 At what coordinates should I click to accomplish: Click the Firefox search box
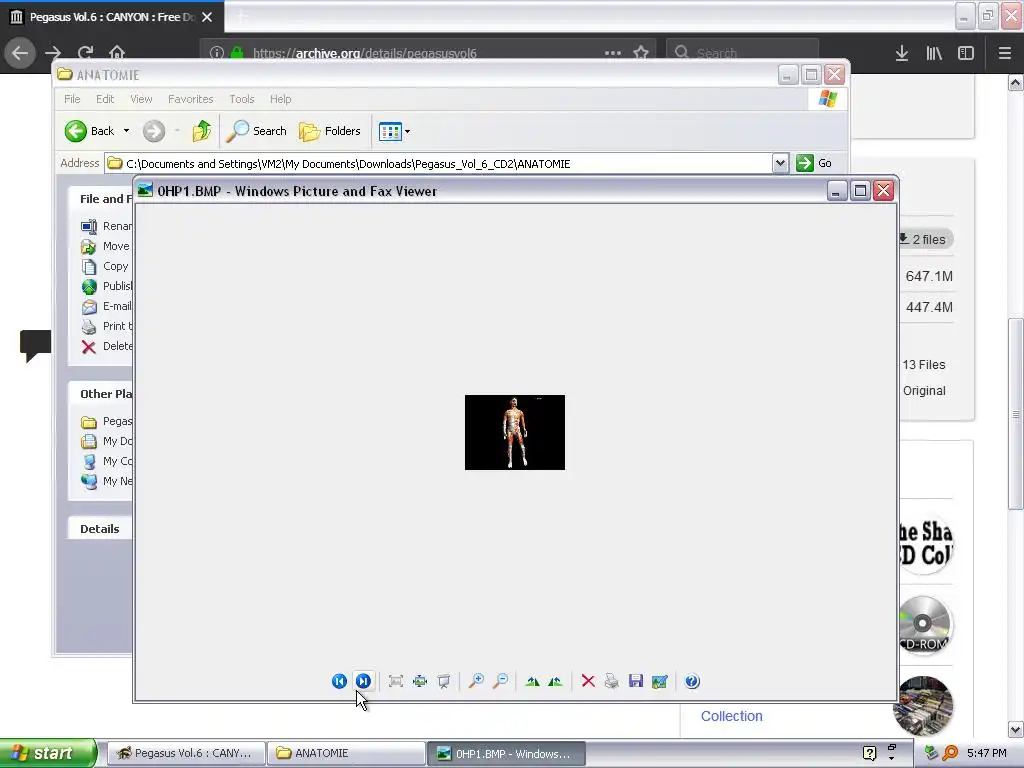coord(743,53)
